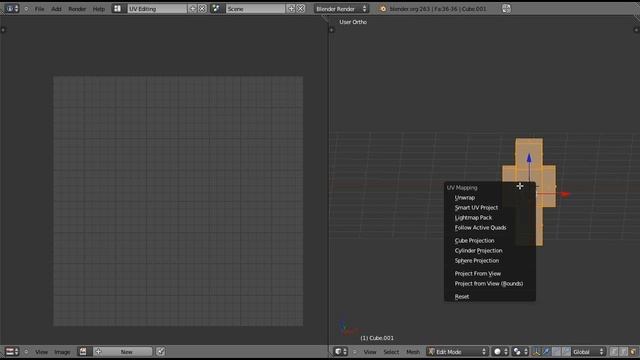Enable the translate manipulator icon
The height and width of the screenshot is (360, 640).
click(547, 351)
